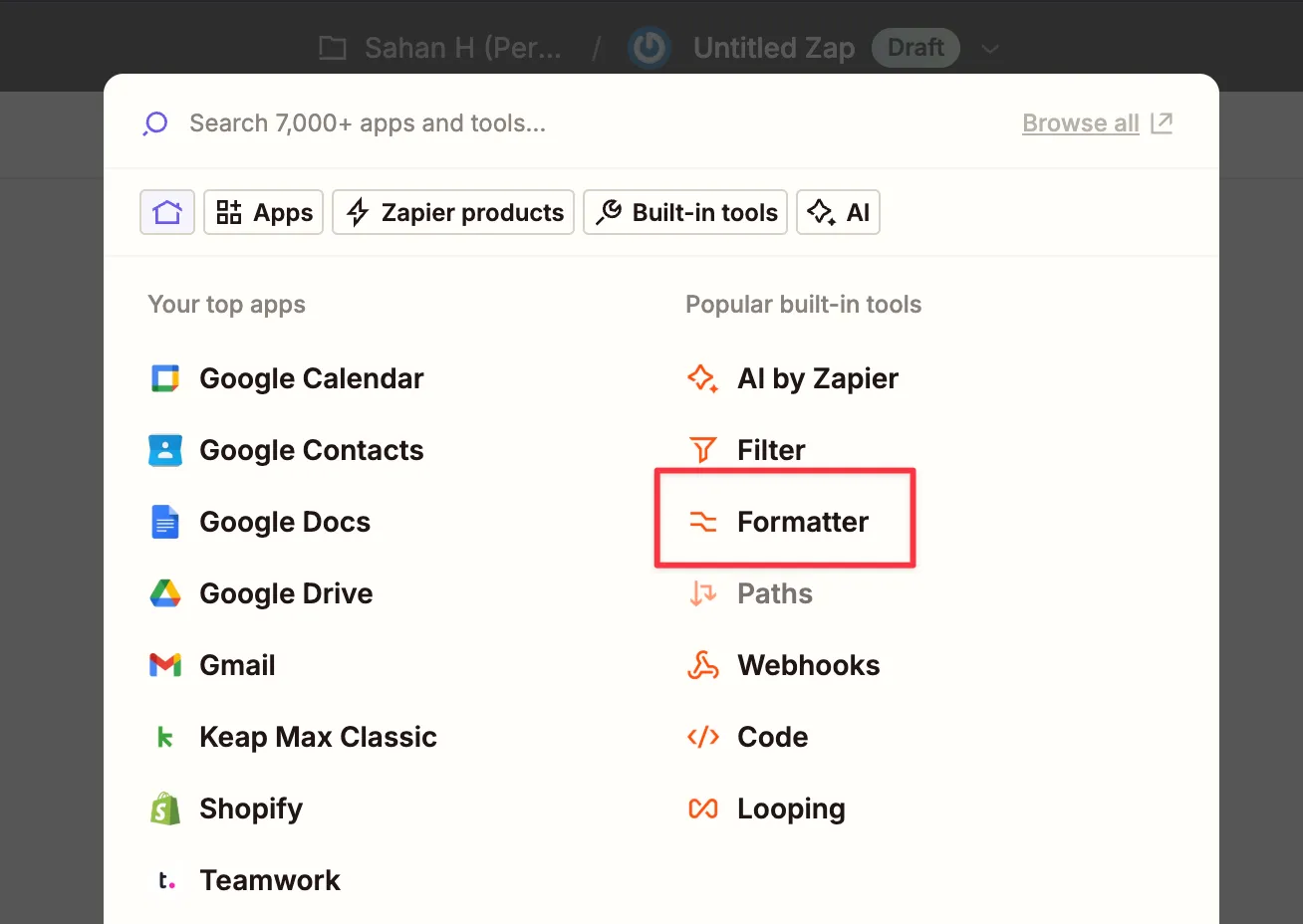Click the Google Calendar app icon
Screen dimensions: 1303x924
[x=164, y=378]
